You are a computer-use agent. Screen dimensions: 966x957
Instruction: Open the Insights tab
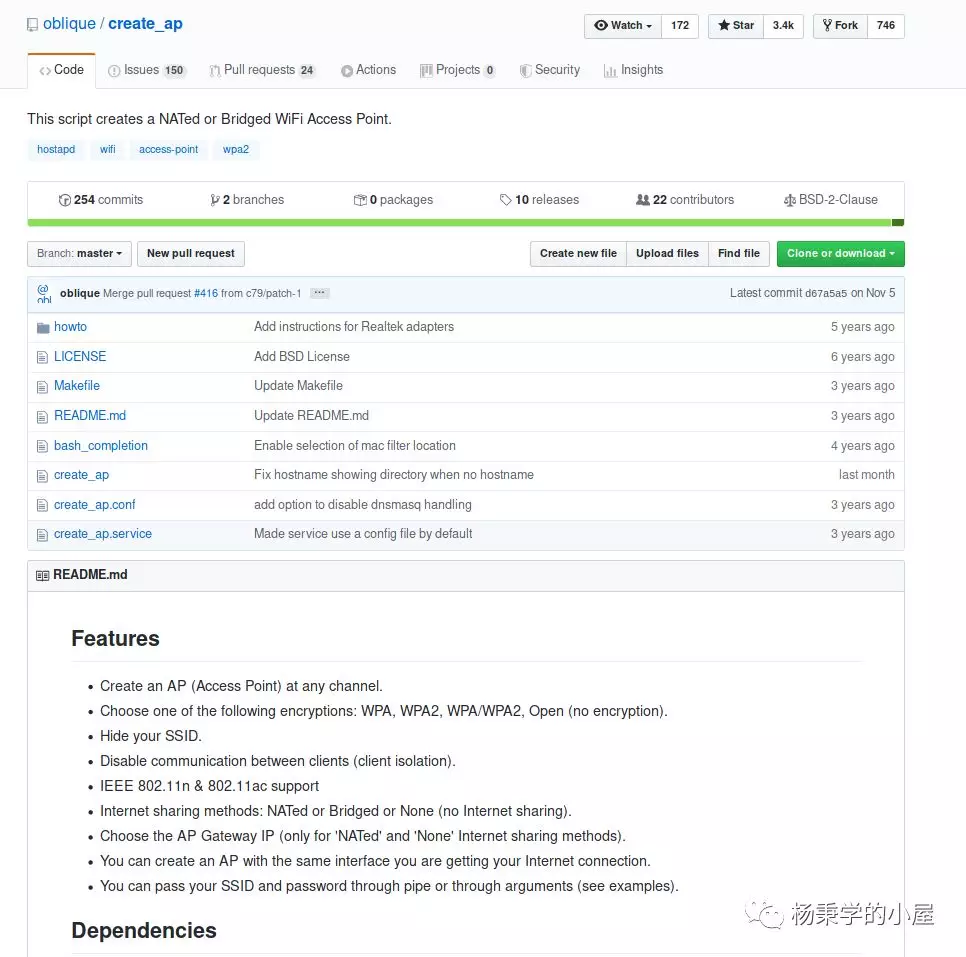click(633, 70)
